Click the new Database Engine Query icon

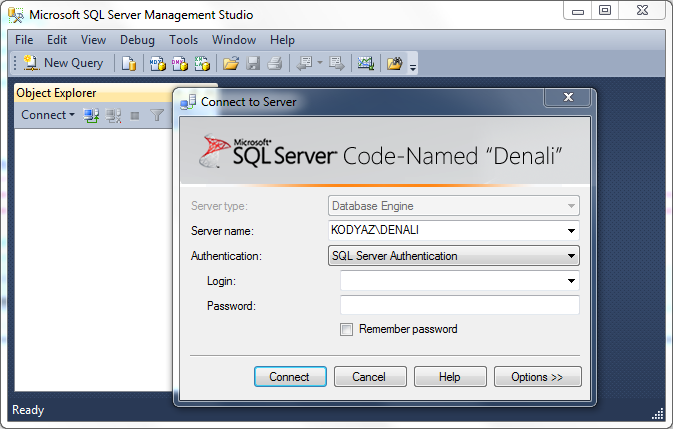pos(129,63)
